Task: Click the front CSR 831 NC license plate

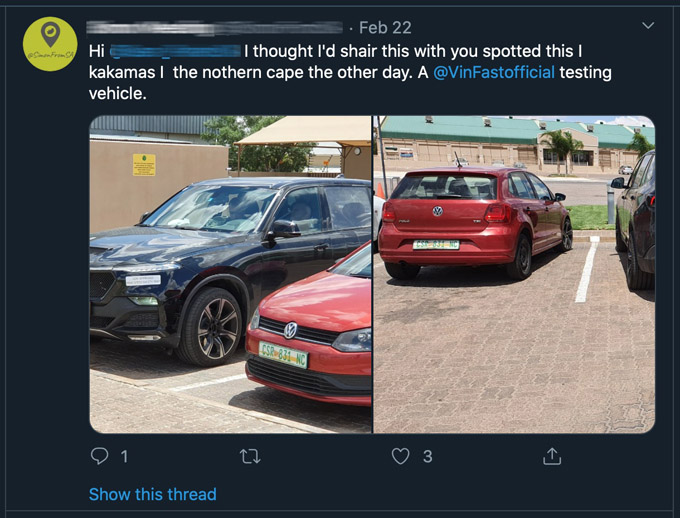Action: [283, 354]
